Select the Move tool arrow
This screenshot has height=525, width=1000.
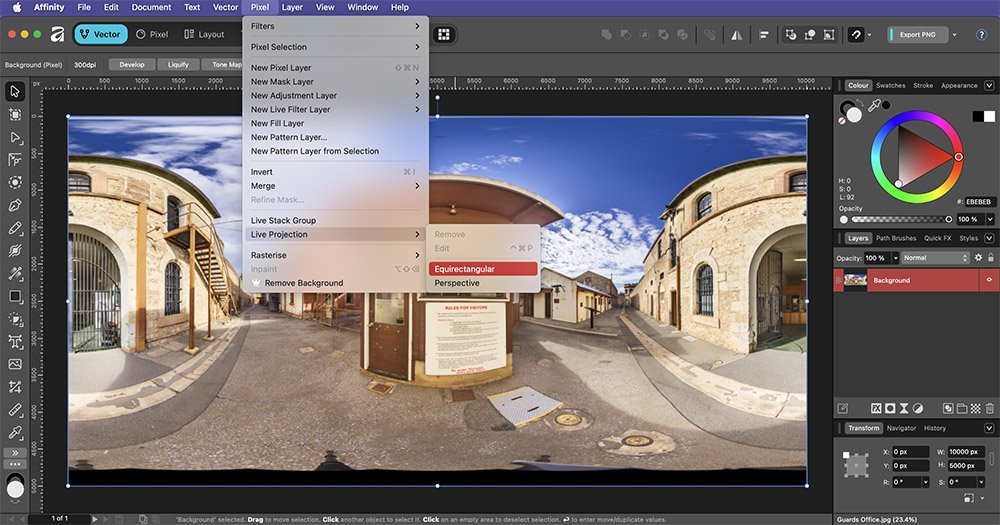coord(15,91)
